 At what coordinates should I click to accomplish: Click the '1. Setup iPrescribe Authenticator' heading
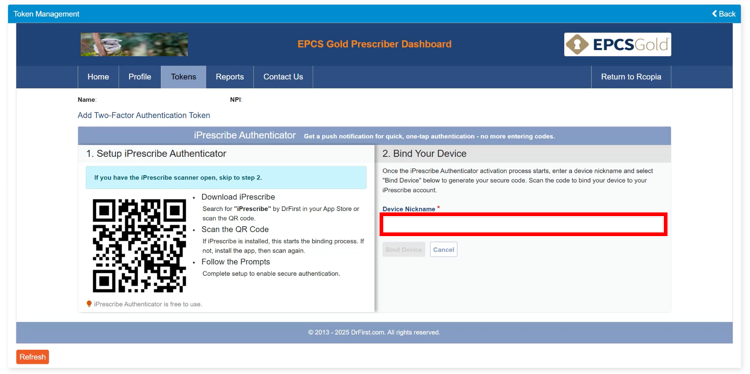click(156, 154)
